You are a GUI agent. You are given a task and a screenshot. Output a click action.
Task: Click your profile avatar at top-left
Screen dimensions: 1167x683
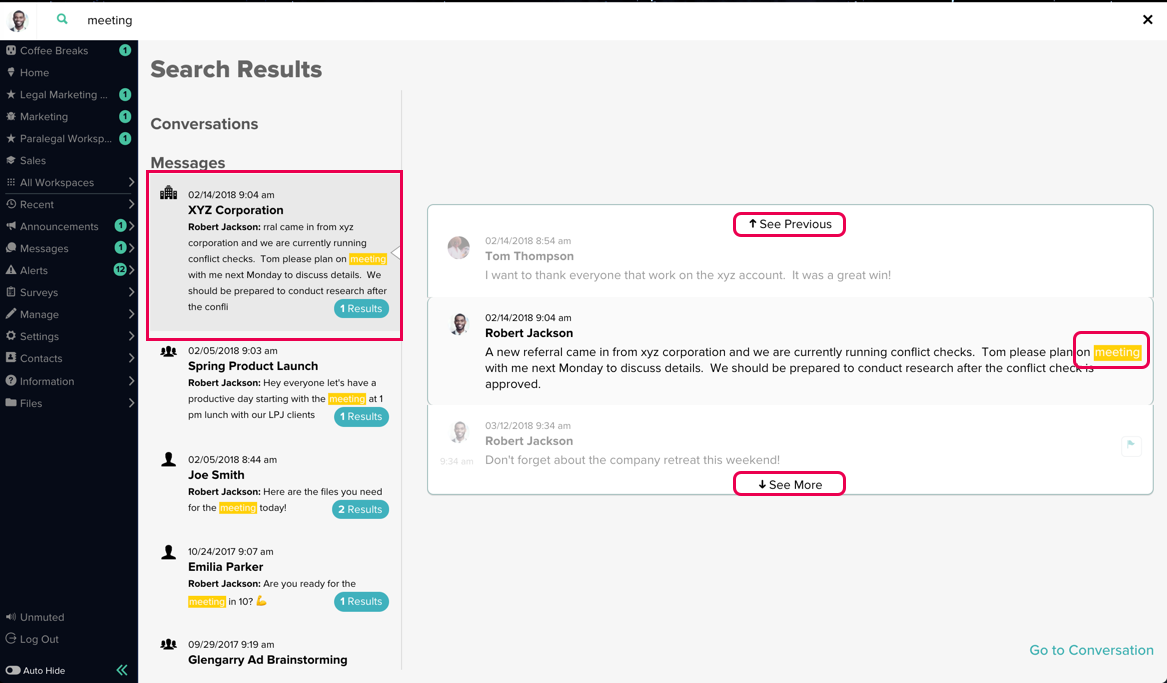[x=18, y=20]
